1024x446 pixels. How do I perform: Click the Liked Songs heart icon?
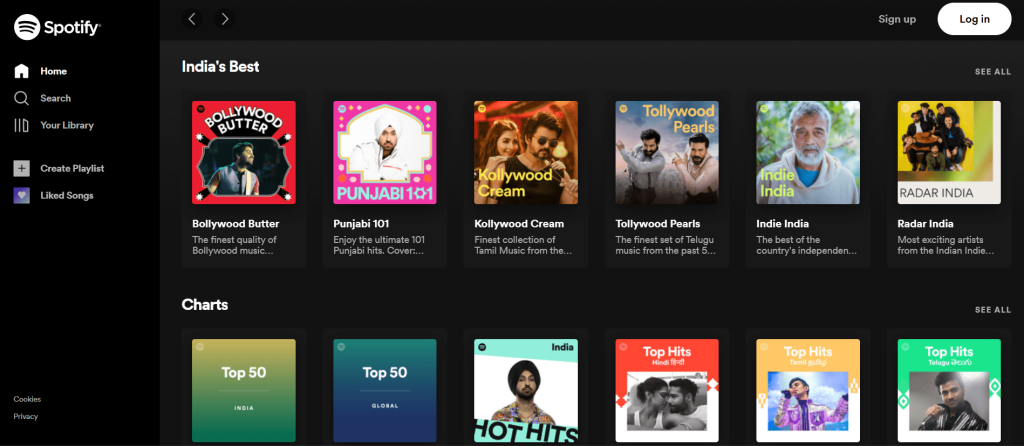point(22,195)
